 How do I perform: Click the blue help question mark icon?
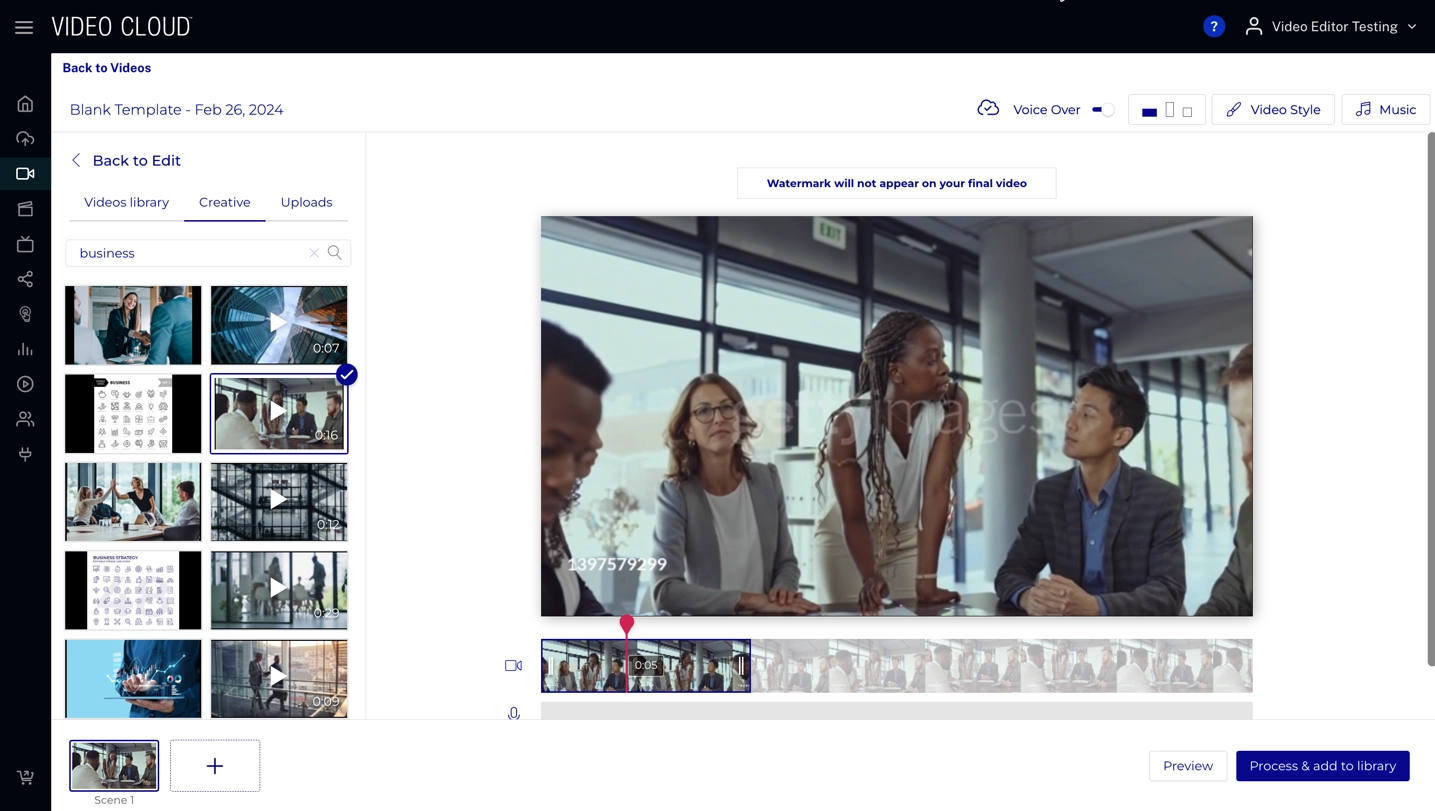[1213, 27]
